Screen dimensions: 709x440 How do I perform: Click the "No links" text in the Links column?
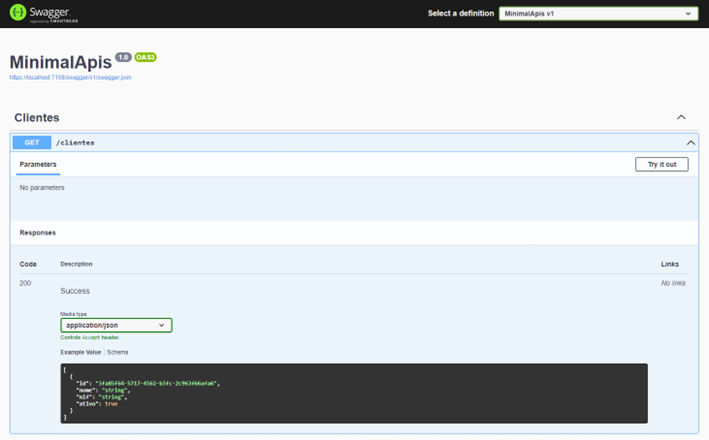(x=673, y=283)
